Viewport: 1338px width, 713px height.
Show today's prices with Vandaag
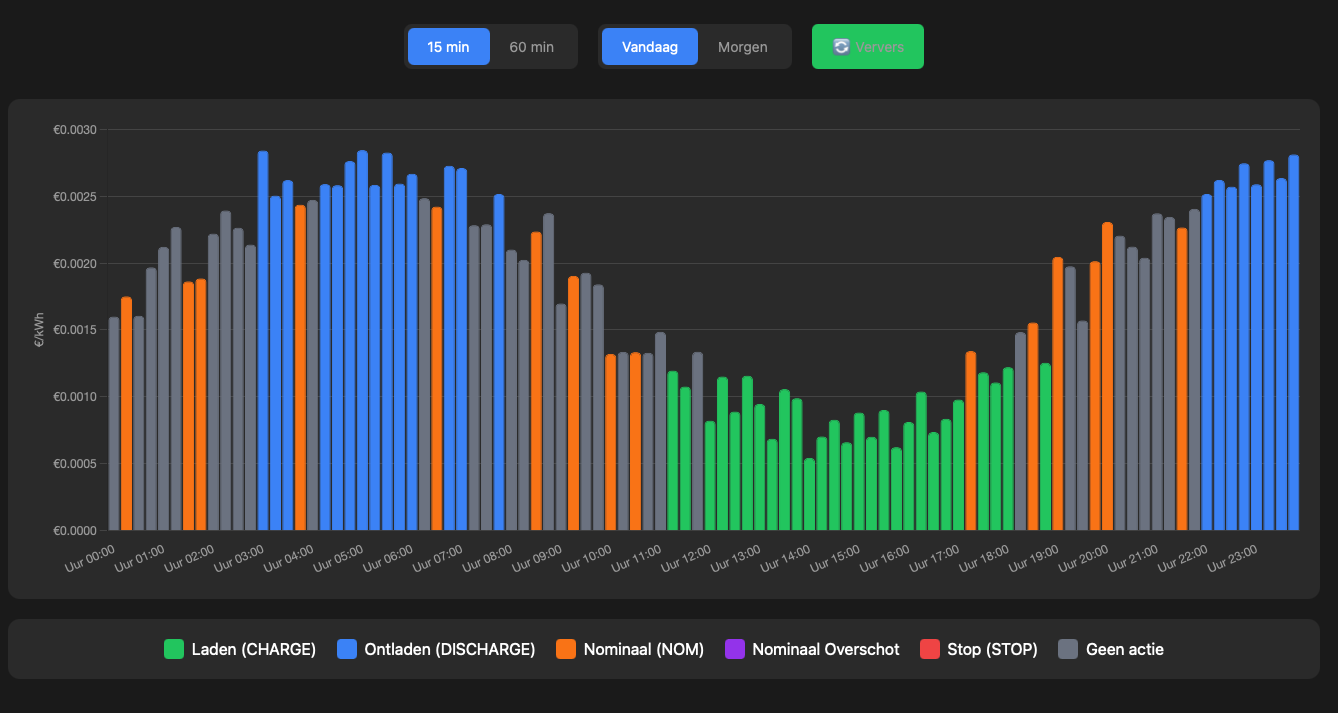coord(649,47)
